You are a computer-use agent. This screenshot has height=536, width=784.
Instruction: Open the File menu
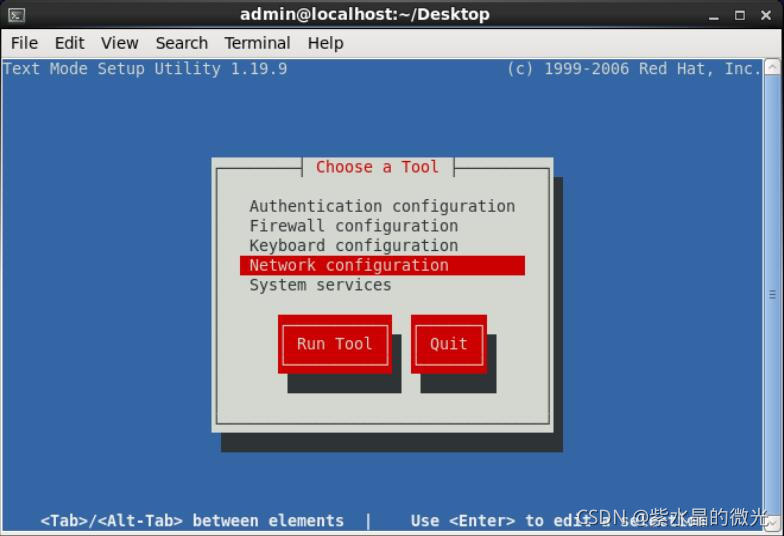(x=24, y=44)
